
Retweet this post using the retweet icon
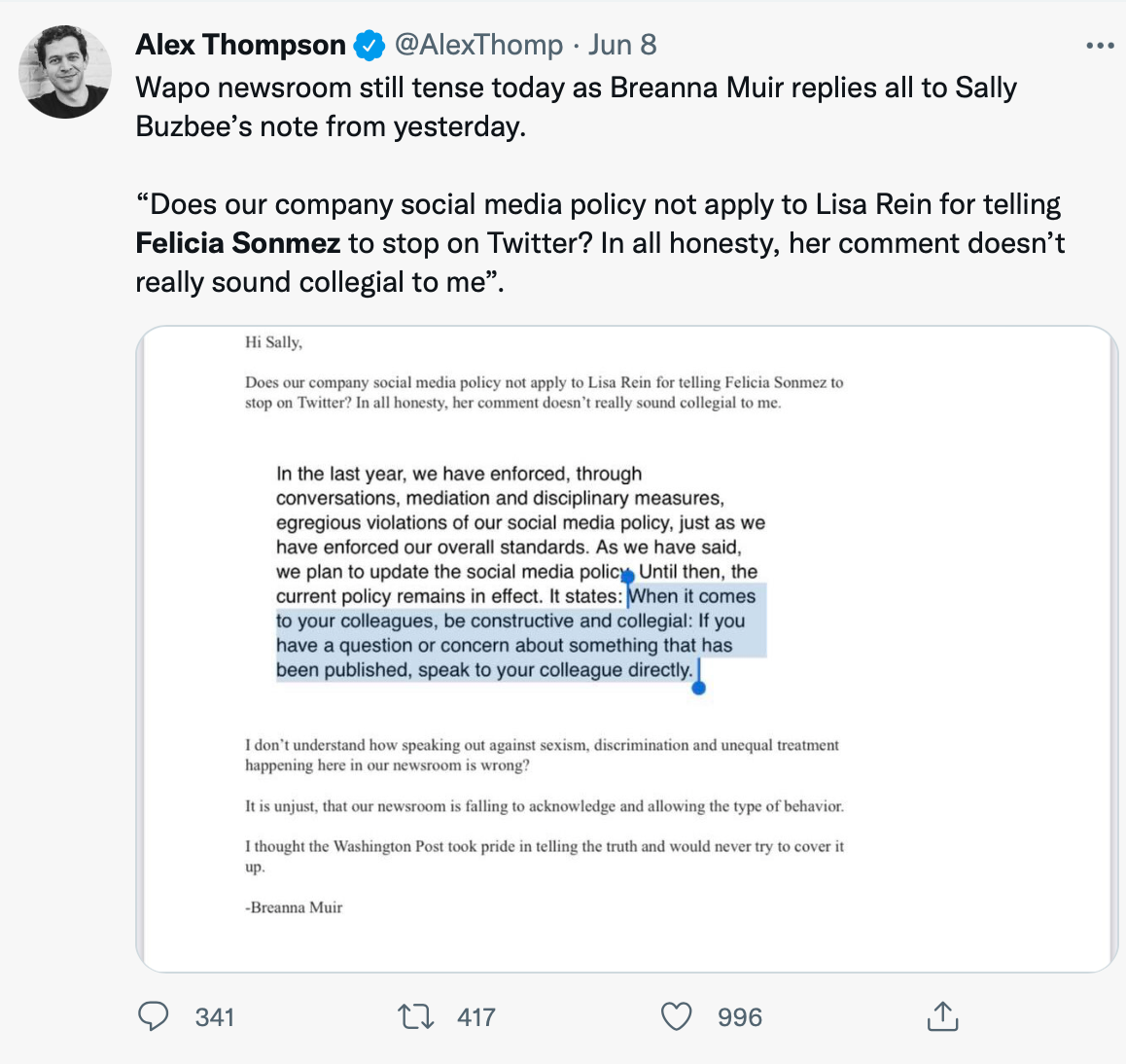coord(416,1016)
